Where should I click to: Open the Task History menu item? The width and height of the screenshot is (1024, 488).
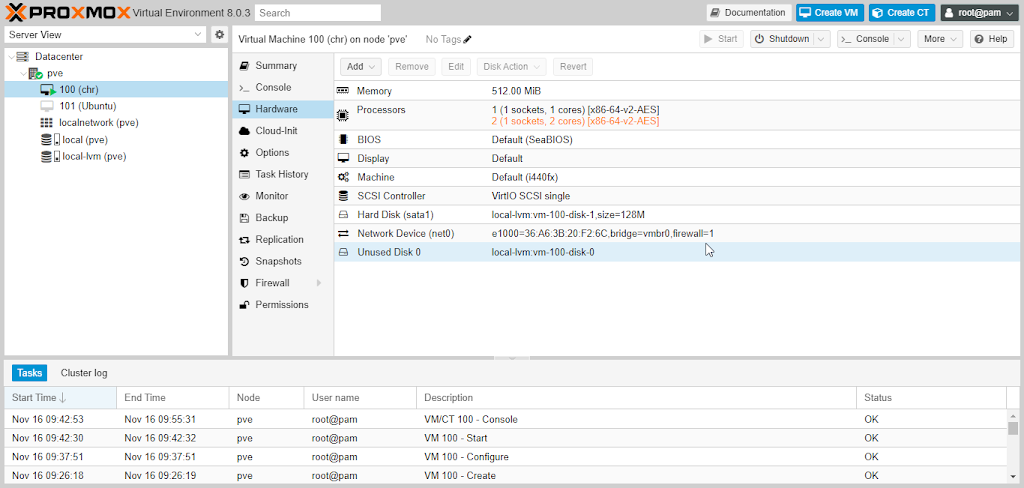pyautogui.click(x=283, y=174)
